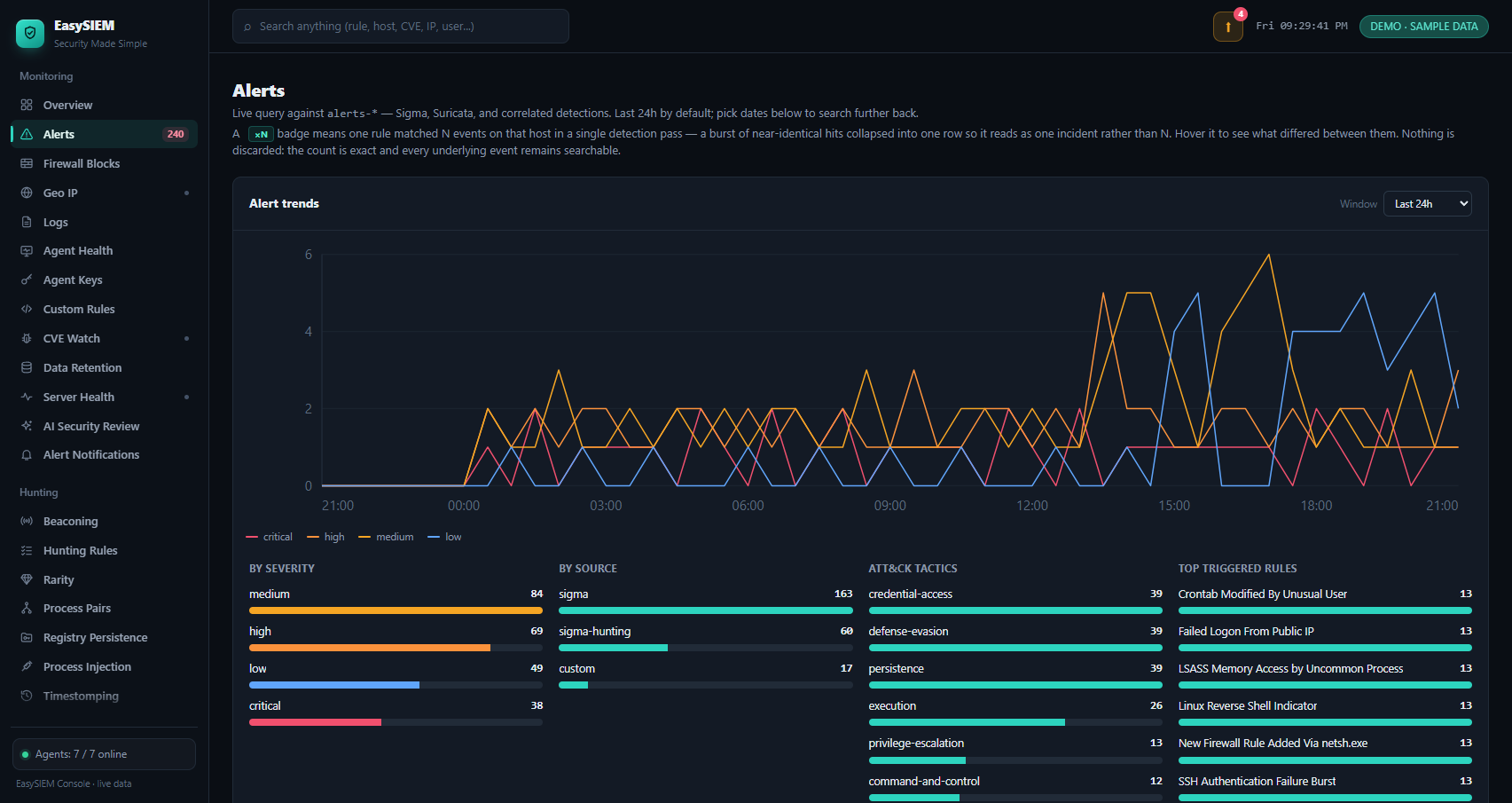
Task: Toggle the medium series in chart legend
Action: (x=386, y=537)
